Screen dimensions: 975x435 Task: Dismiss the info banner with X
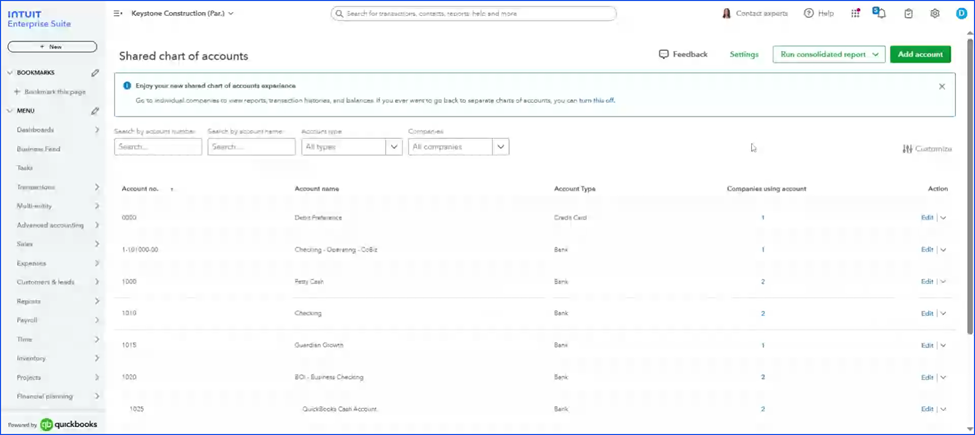(942, 86)
